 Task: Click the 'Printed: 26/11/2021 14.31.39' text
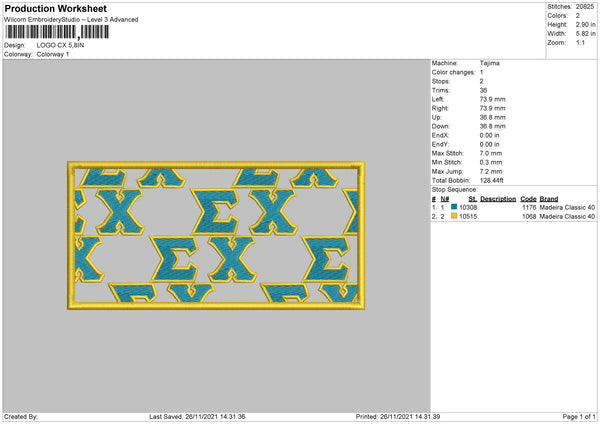click(x=398, y=417)
